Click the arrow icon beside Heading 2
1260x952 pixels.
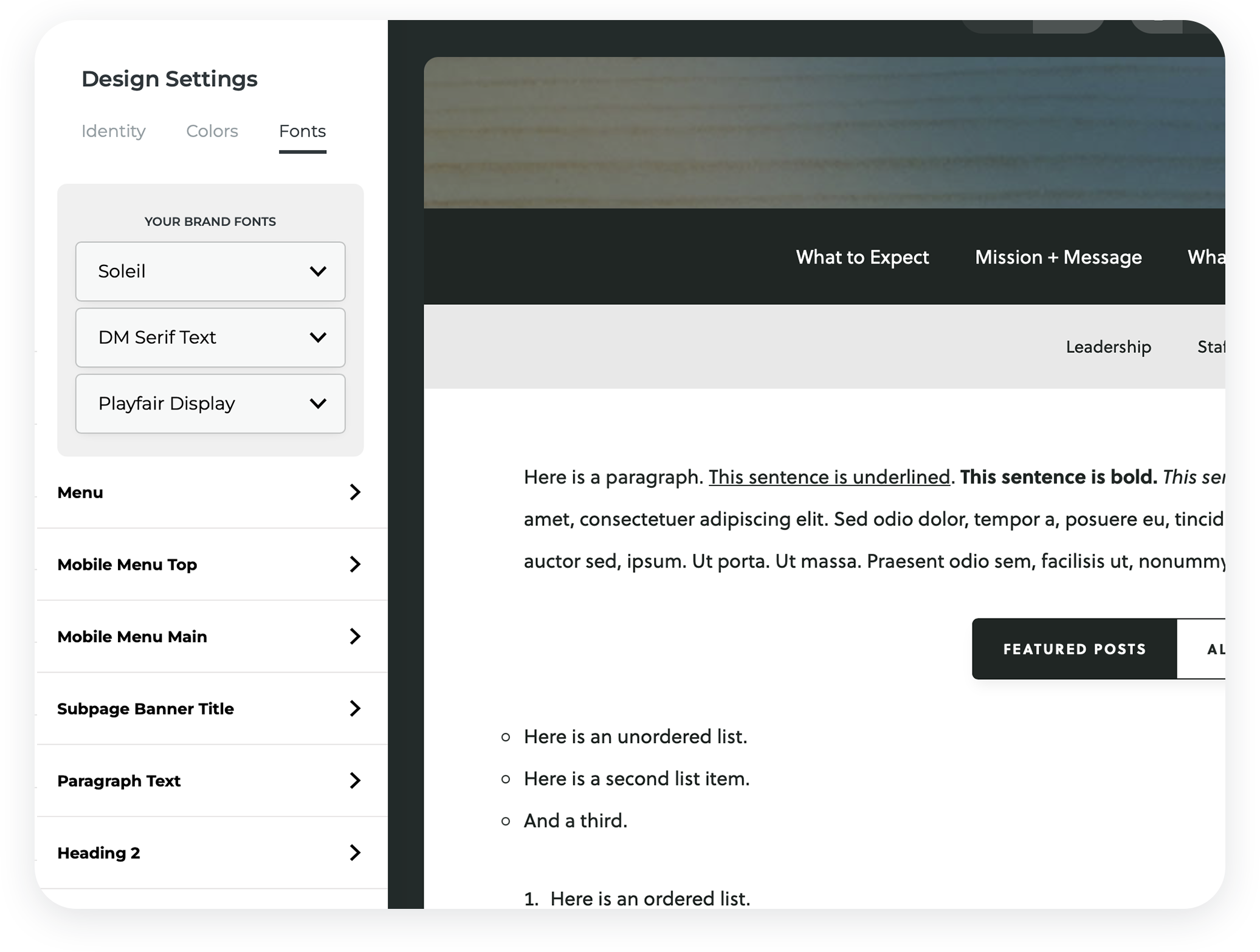[355, 853]
